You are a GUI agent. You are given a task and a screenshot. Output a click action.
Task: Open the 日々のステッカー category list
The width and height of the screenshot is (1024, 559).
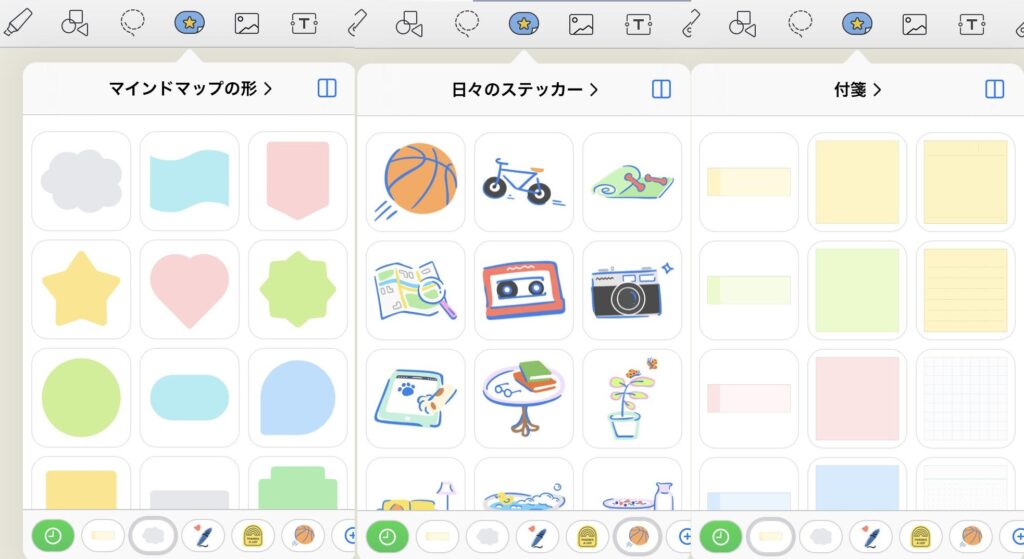524,89
